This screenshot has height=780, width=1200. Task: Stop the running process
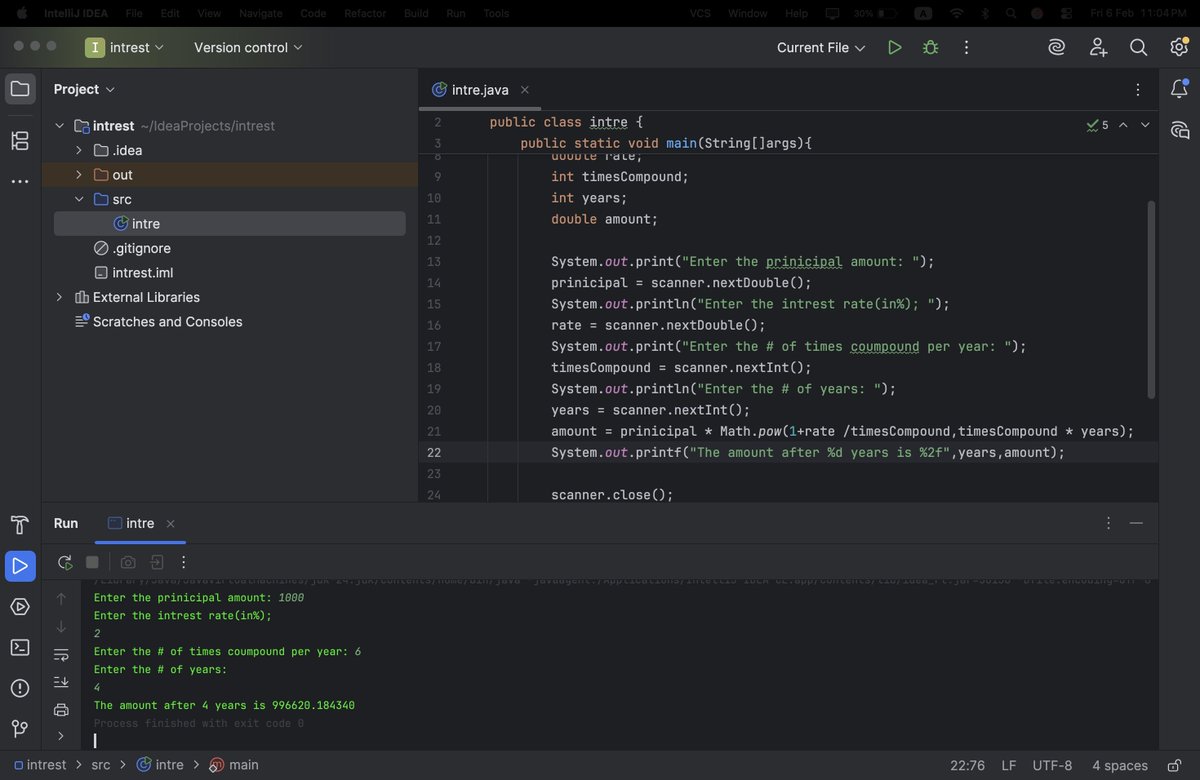coord(92,562)
